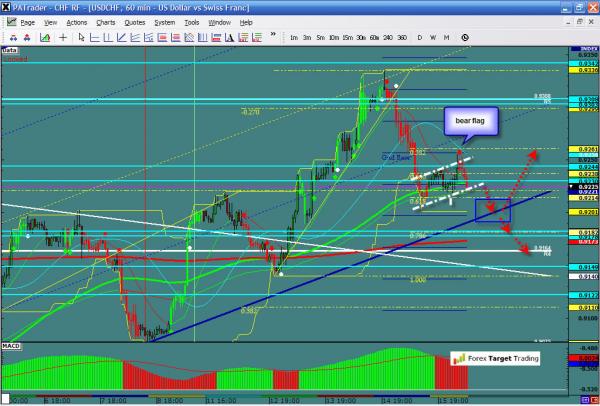Select the Weekly 'W' timeframe
Viewport: 600px width, 406px height.
tap(433, 37)
